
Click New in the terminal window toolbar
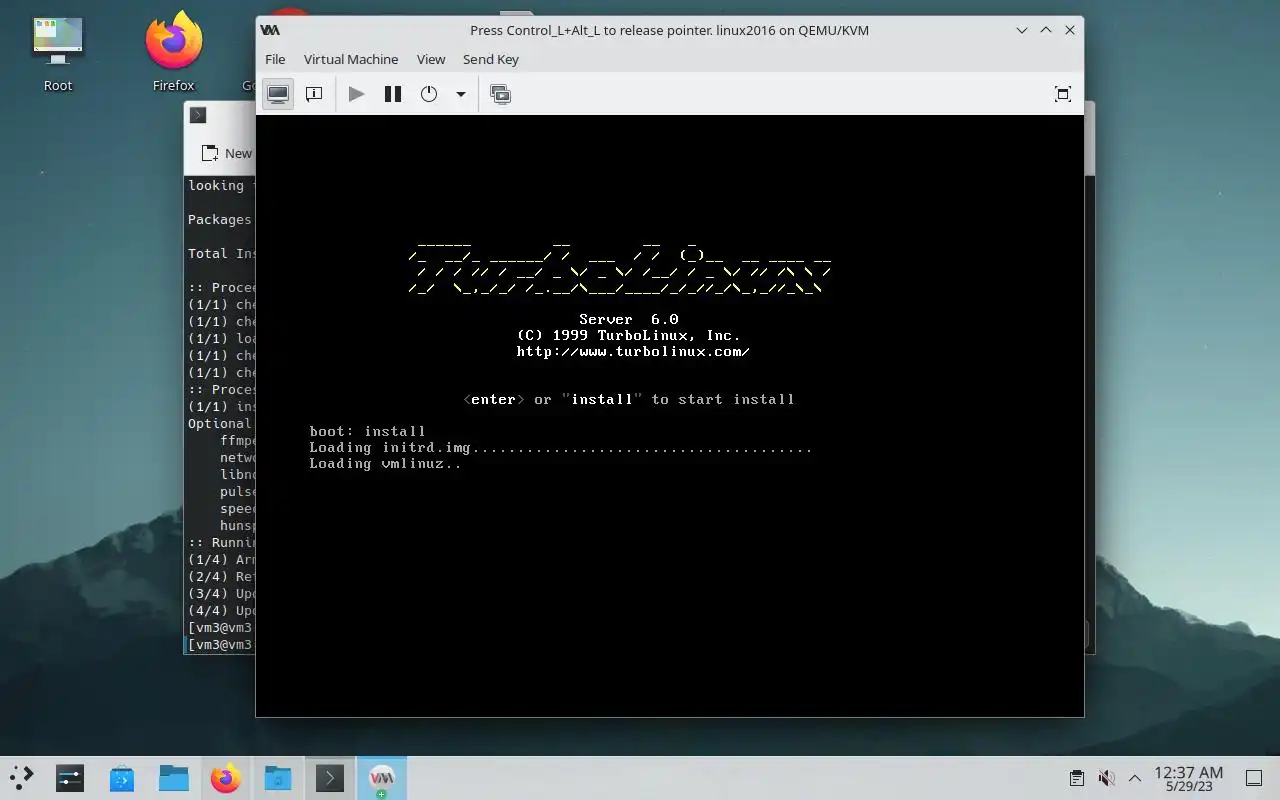[226, 153]
